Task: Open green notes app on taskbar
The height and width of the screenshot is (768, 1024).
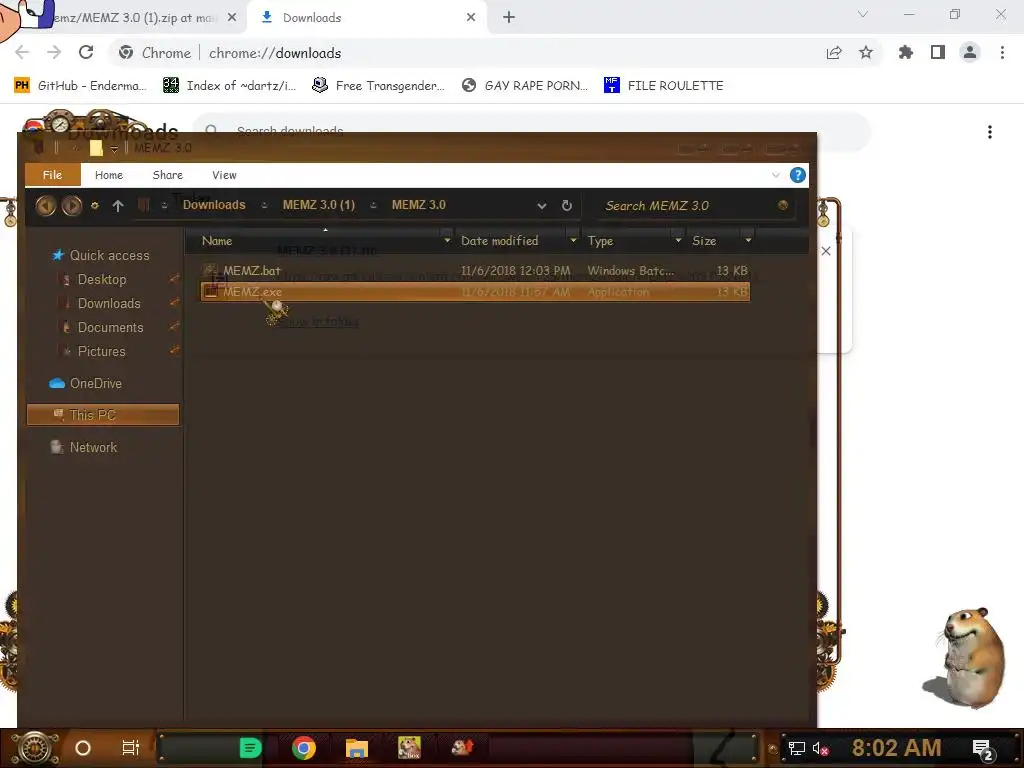Action: click(x=250, y=748)
